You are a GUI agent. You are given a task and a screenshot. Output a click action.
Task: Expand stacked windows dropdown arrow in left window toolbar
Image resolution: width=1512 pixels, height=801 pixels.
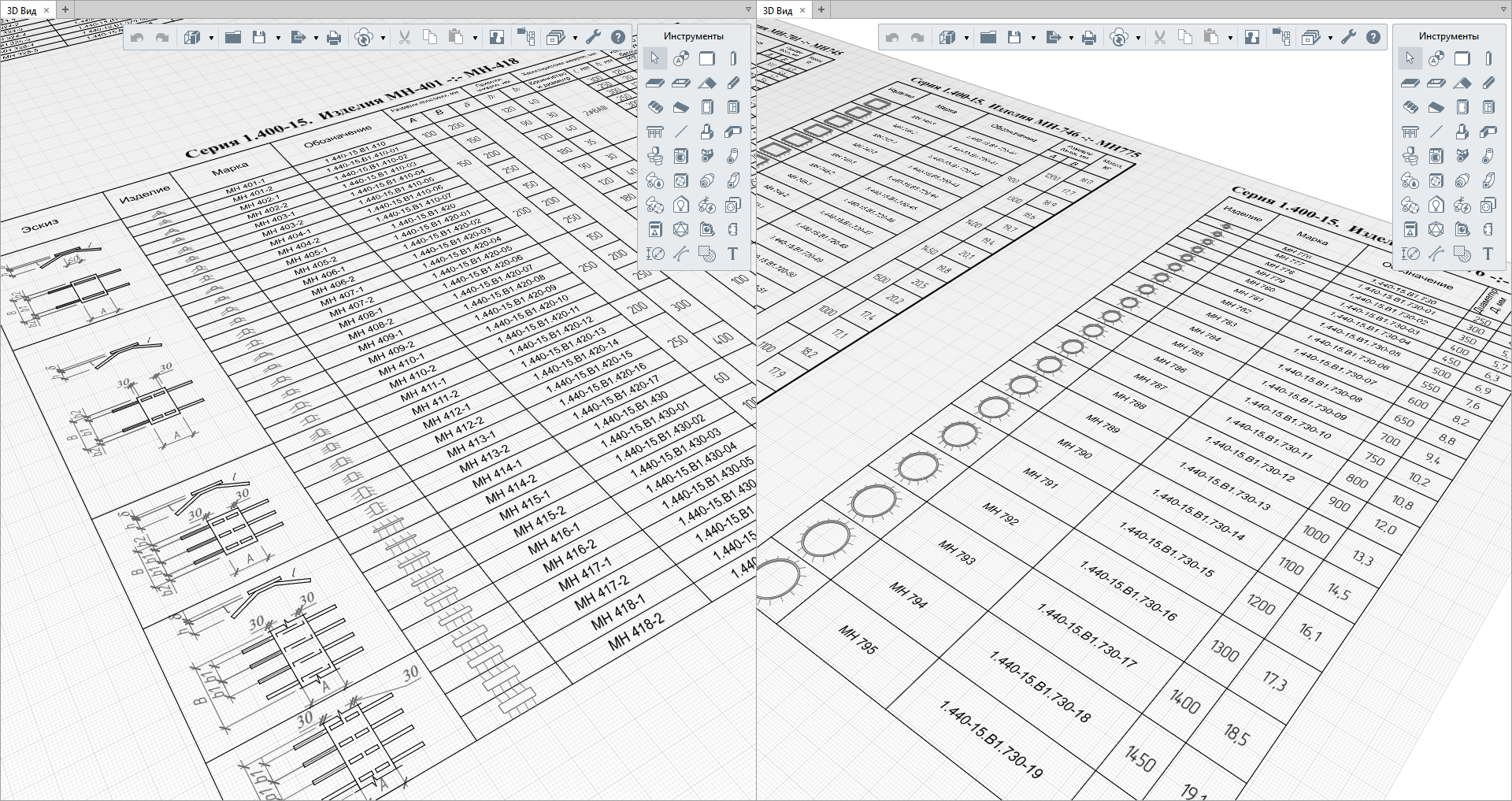[575, 38]
